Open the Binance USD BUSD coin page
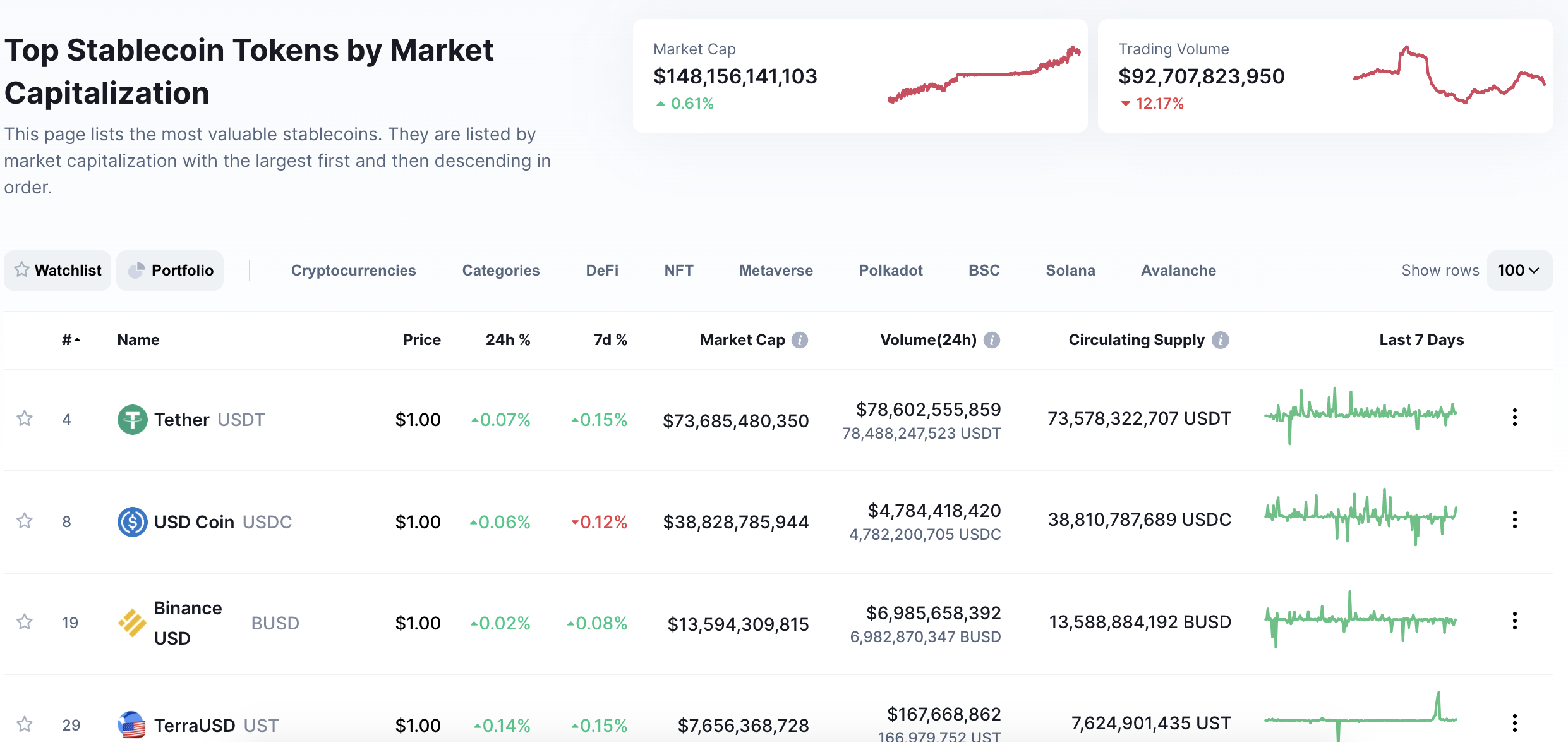The height and width of the screenshot is (742, 1568). (227, 623)
